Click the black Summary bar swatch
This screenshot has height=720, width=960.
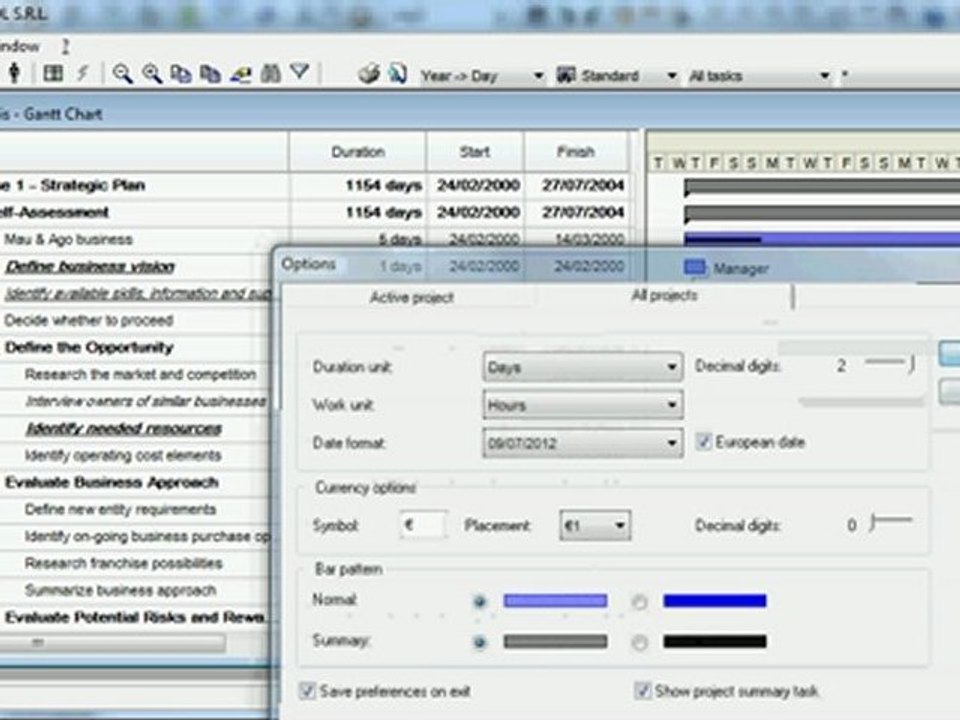tap(714, 641)
